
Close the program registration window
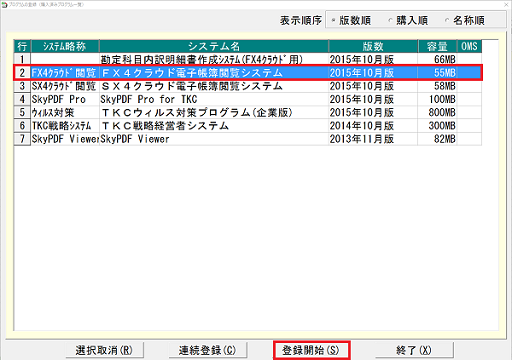pos(506,5)
